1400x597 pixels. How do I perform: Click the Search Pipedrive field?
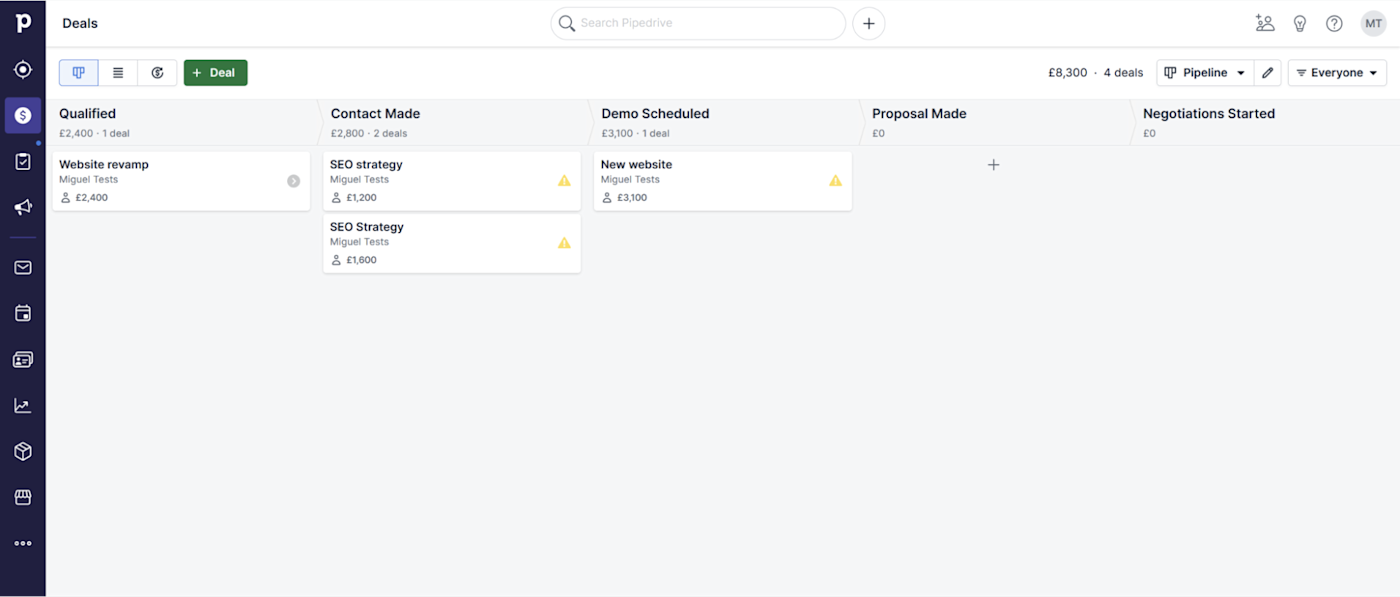698,23
